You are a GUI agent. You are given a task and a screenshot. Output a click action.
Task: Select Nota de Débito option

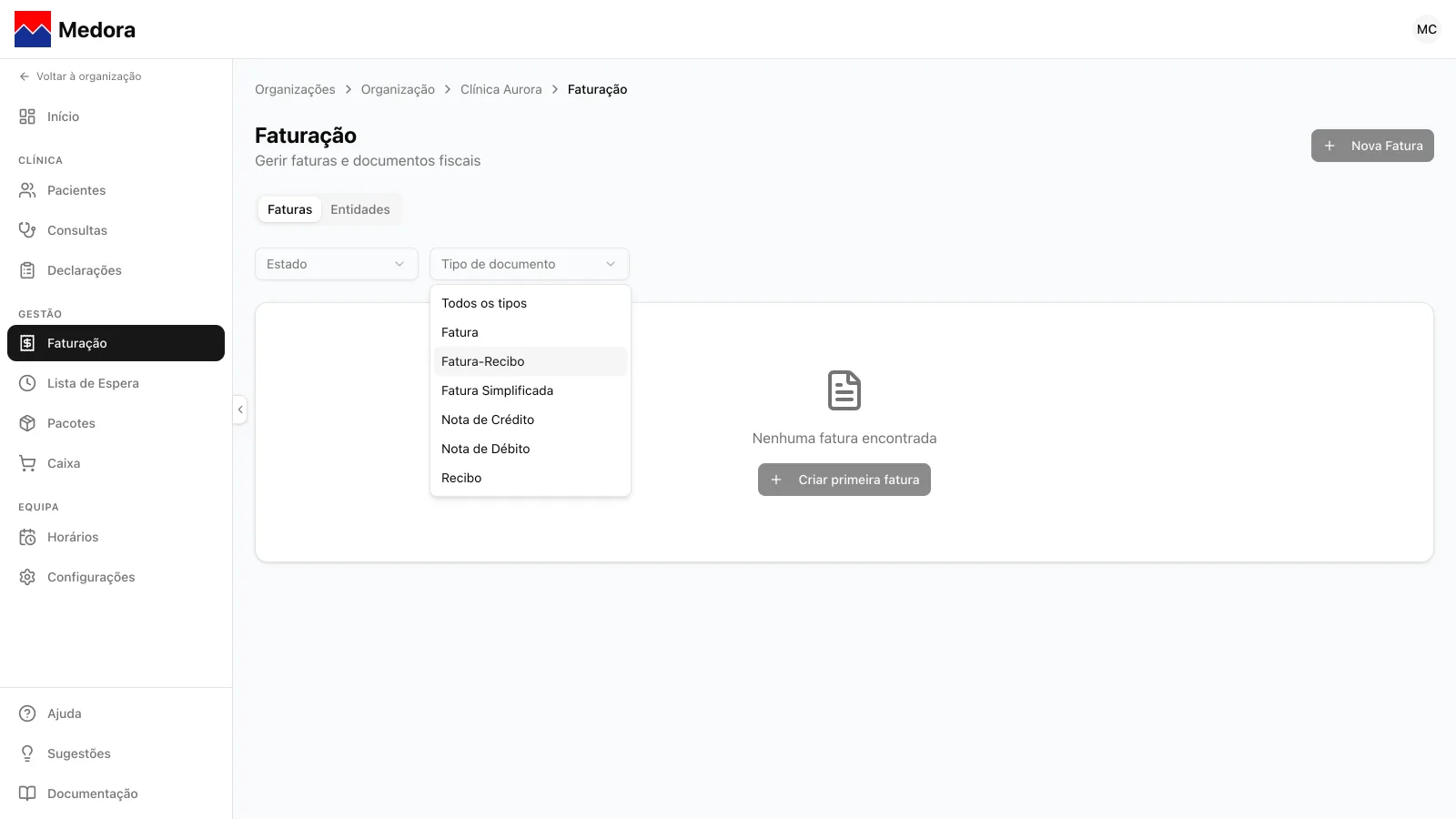point(531,449)
